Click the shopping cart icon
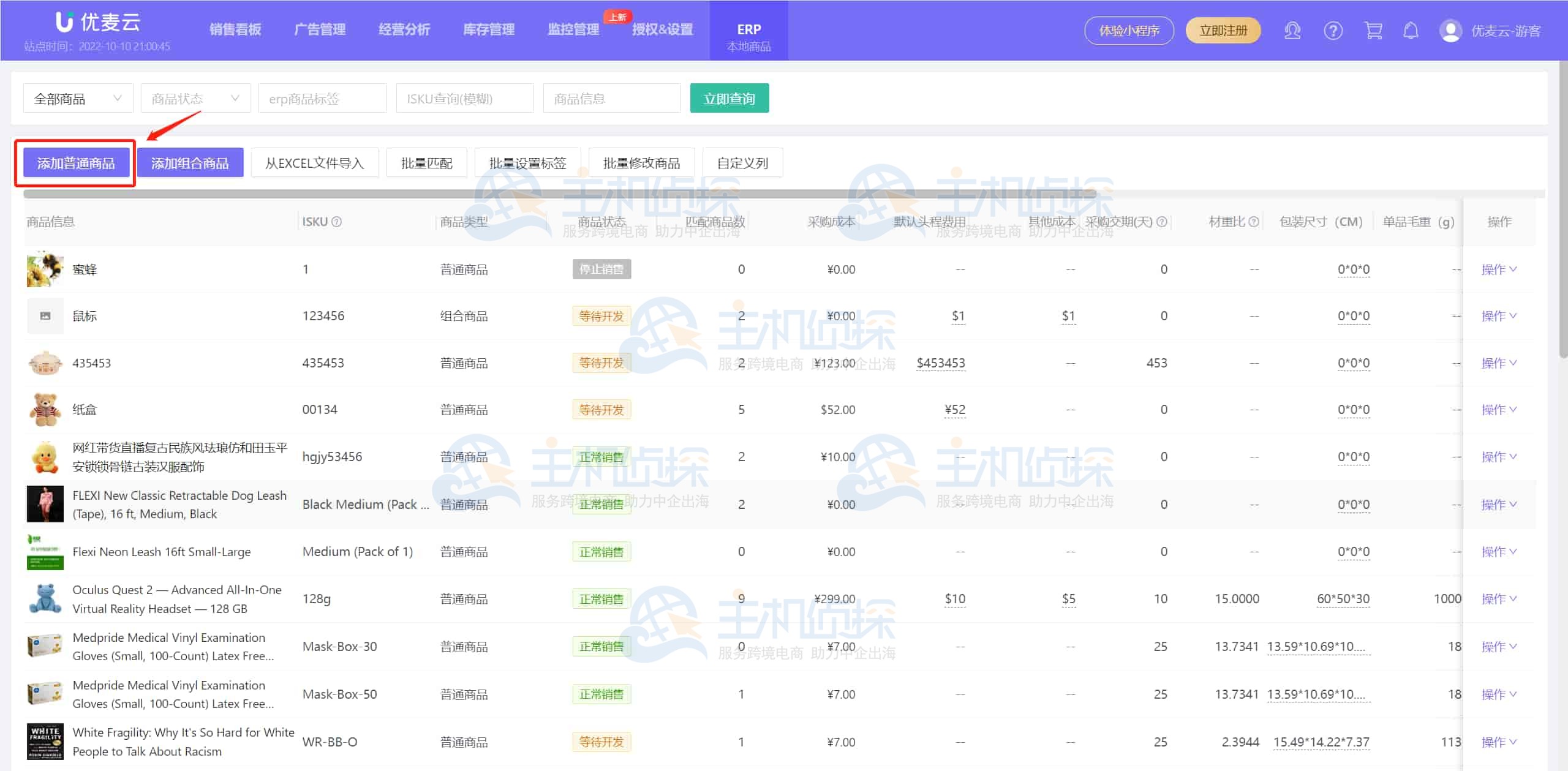The height and width of the screenshot is (771, 1568). [x=1373, y=31]
